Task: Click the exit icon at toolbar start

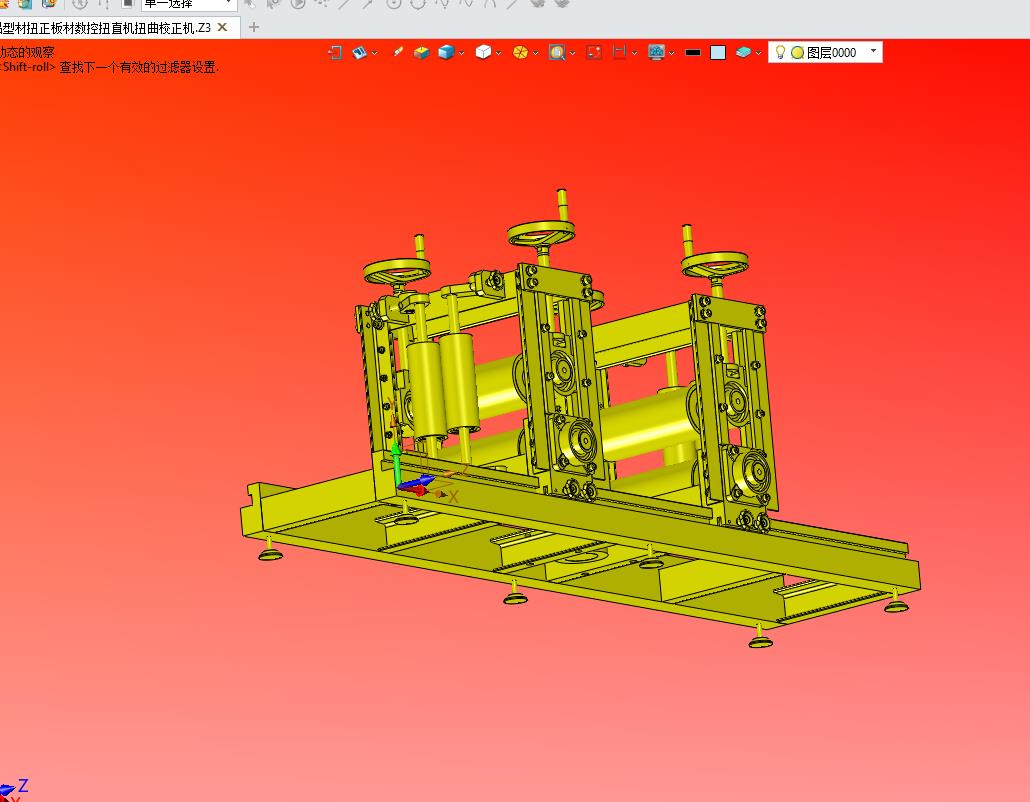Action: (335, 52)
